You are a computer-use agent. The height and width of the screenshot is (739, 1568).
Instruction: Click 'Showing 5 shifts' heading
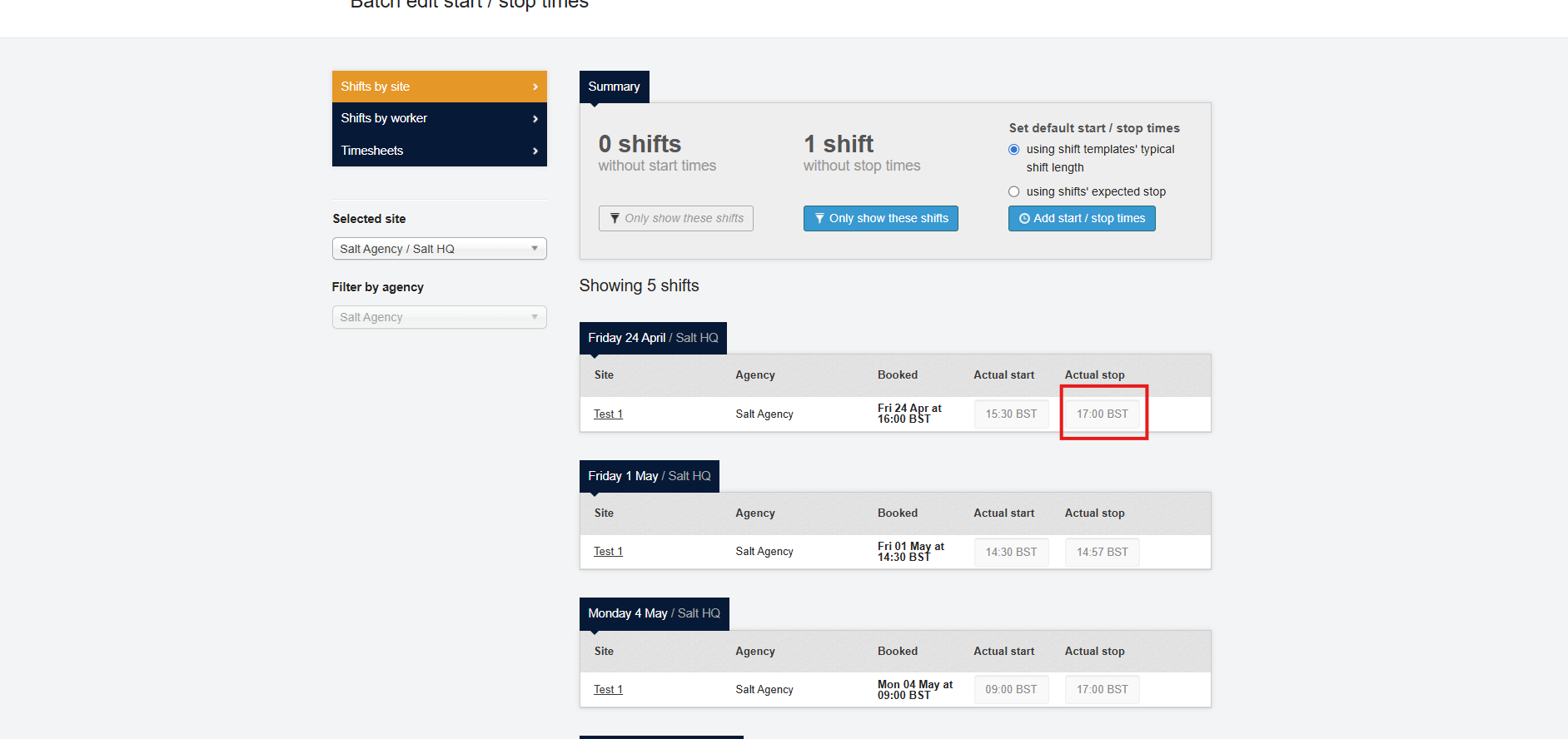(x=640, y=285)
